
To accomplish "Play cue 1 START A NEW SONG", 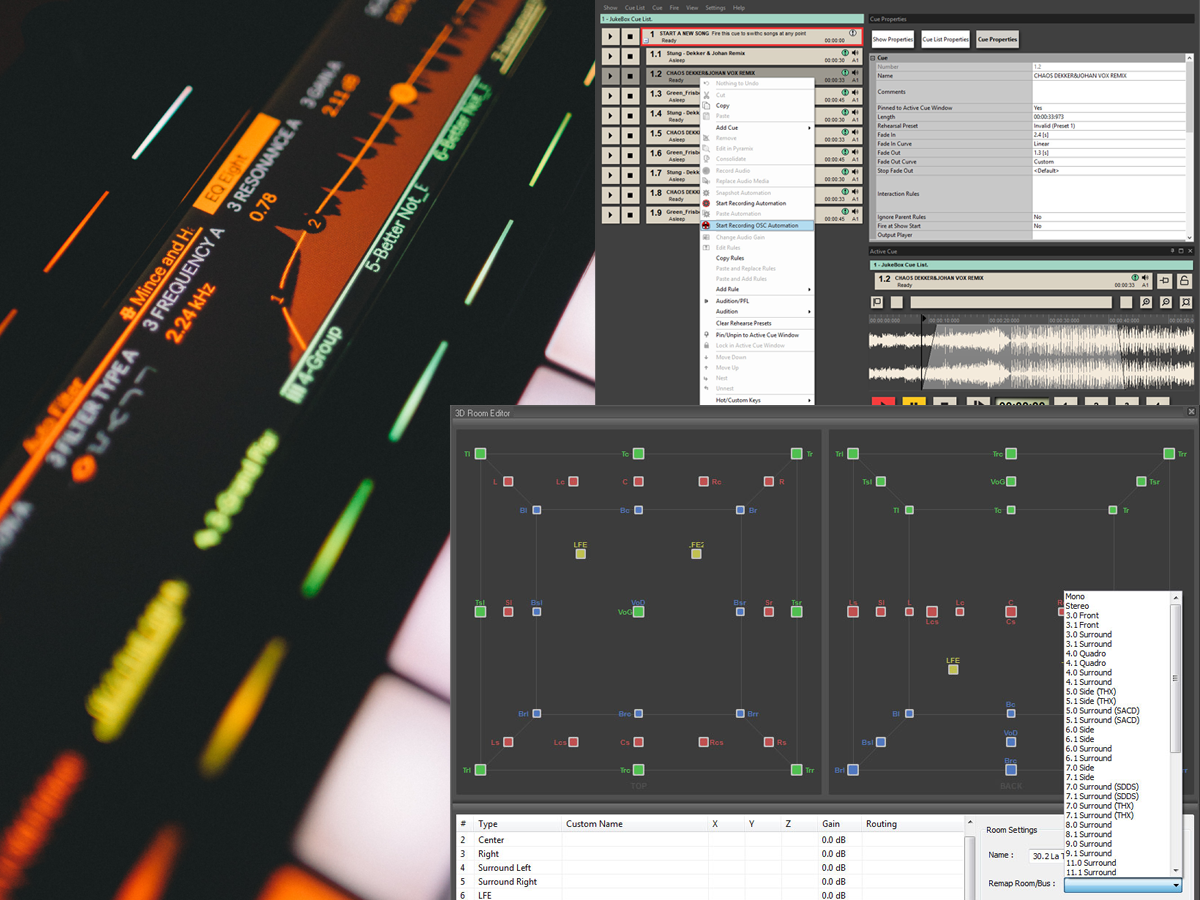I will [610, 36].
